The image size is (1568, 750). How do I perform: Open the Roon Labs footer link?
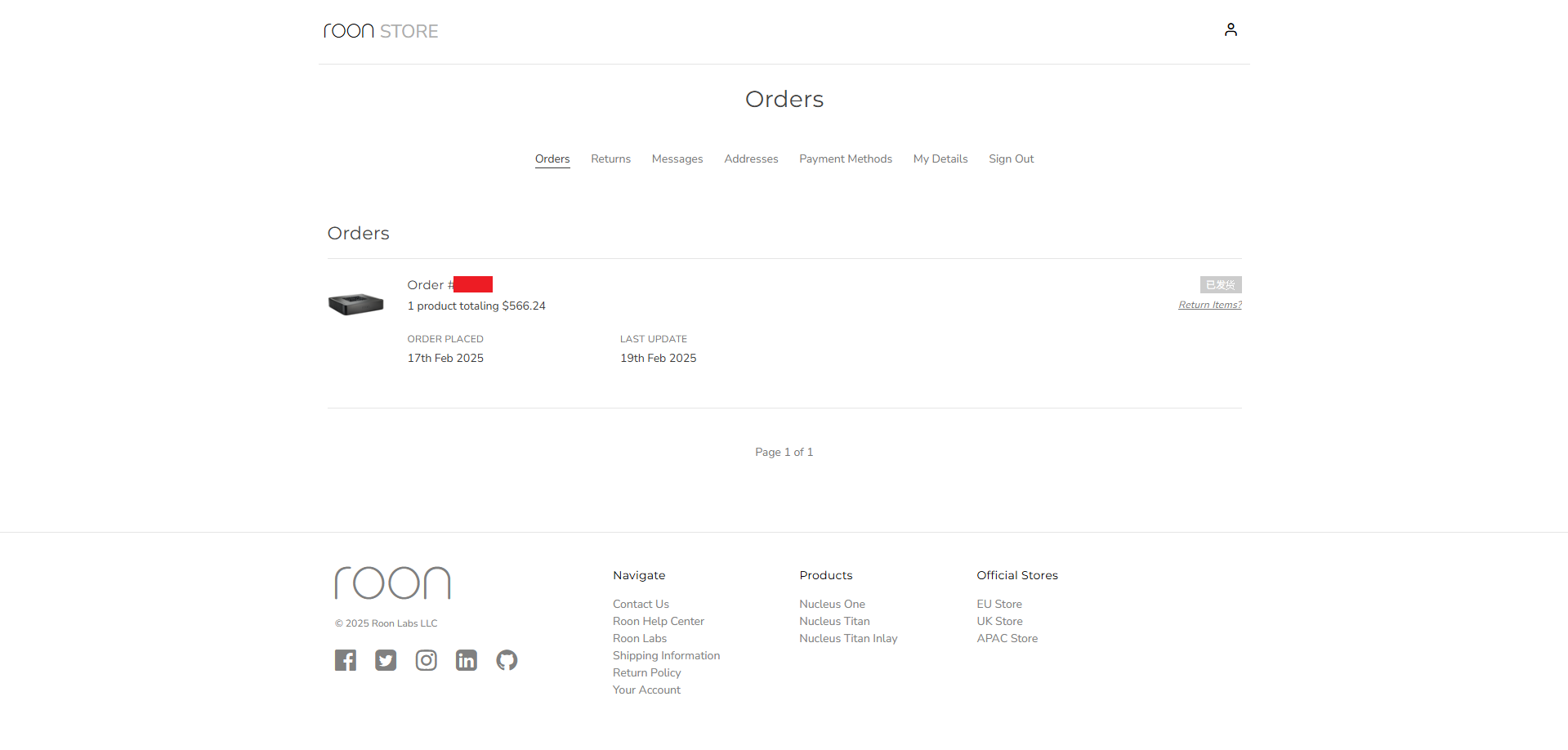pos(640,638)
